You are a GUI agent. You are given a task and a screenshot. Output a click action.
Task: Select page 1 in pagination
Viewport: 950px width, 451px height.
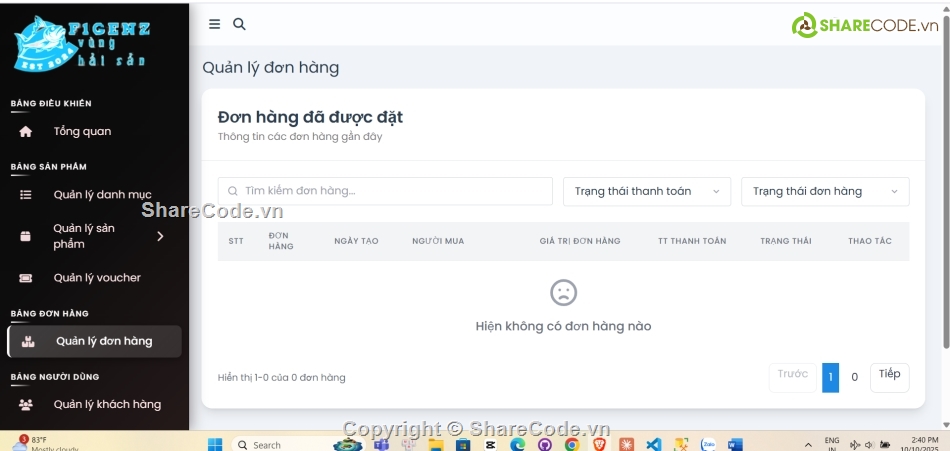(x=830, y=377)
